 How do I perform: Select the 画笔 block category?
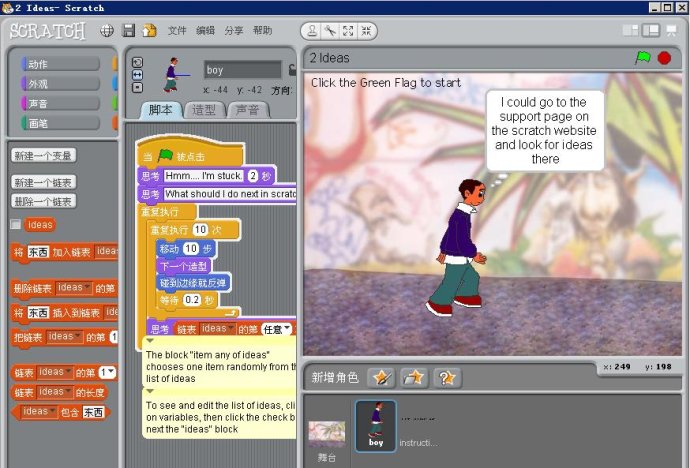coord(60,123)
